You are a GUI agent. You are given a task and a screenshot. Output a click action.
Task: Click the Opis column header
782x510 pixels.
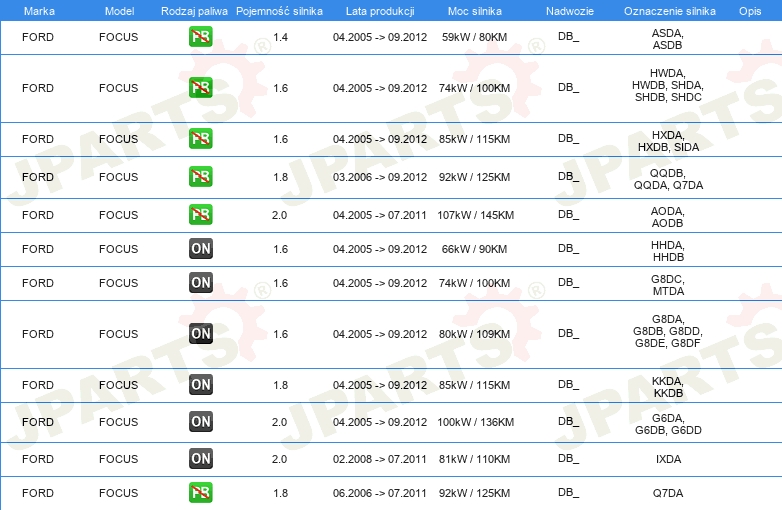[x=750, y=11]
